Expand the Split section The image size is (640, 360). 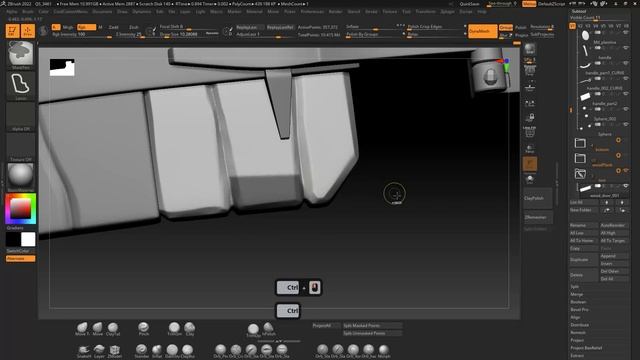pos(575,287)
